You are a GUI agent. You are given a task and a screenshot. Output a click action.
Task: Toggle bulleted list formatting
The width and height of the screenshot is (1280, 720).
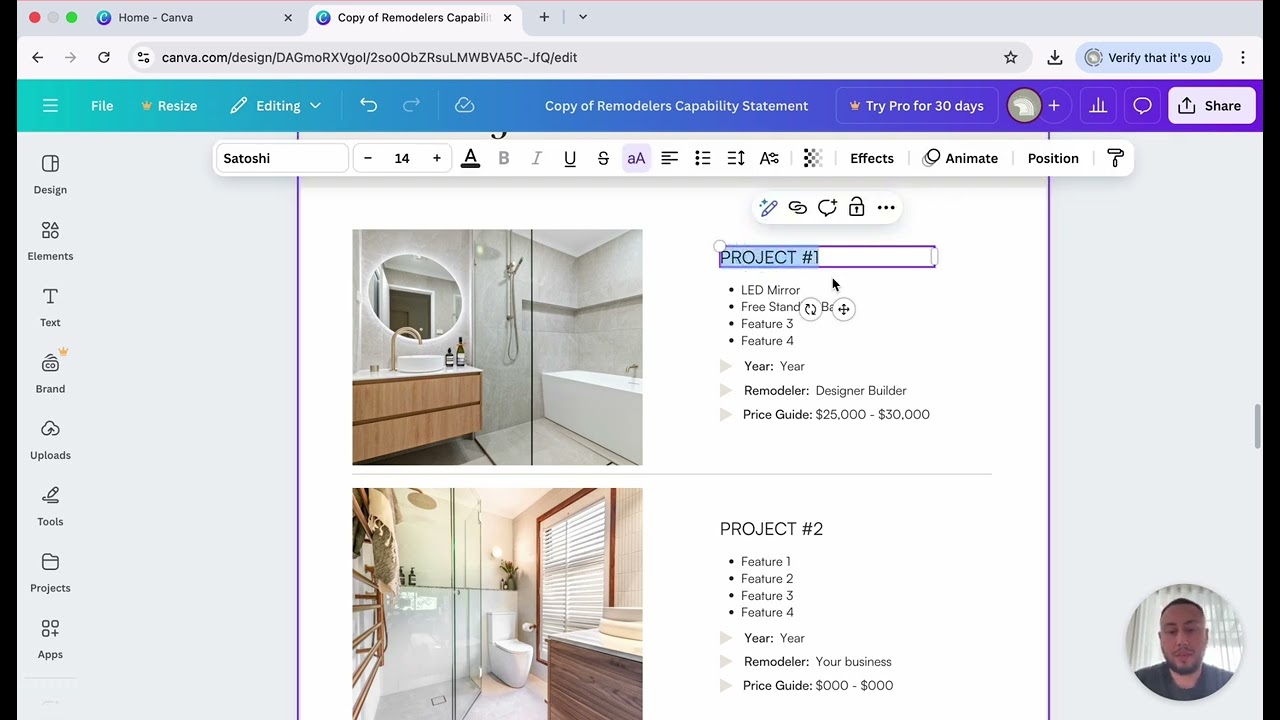(703, 158)
